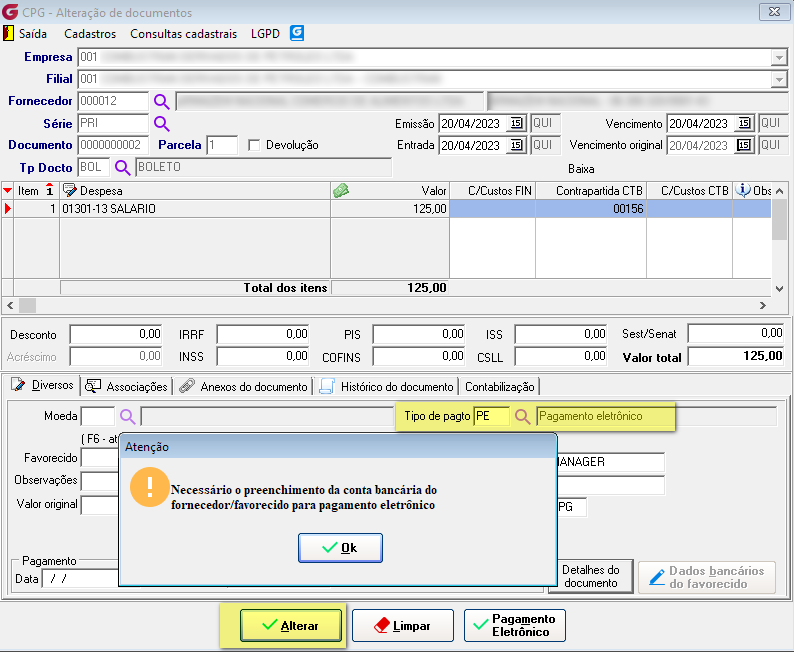The width and height of the screenshot is (794, 652).
Task: Click the Limpar button
Action: pos(403,626)
